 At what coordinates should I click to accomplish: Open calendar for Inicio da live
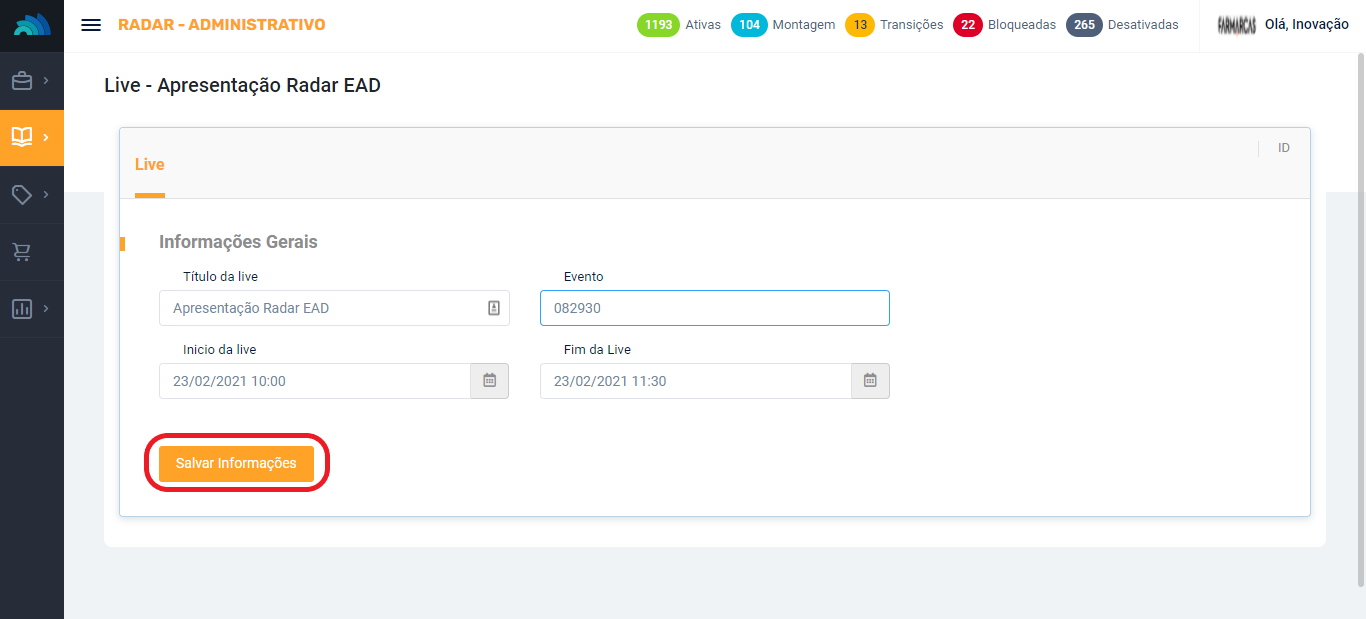coord(489,381)
